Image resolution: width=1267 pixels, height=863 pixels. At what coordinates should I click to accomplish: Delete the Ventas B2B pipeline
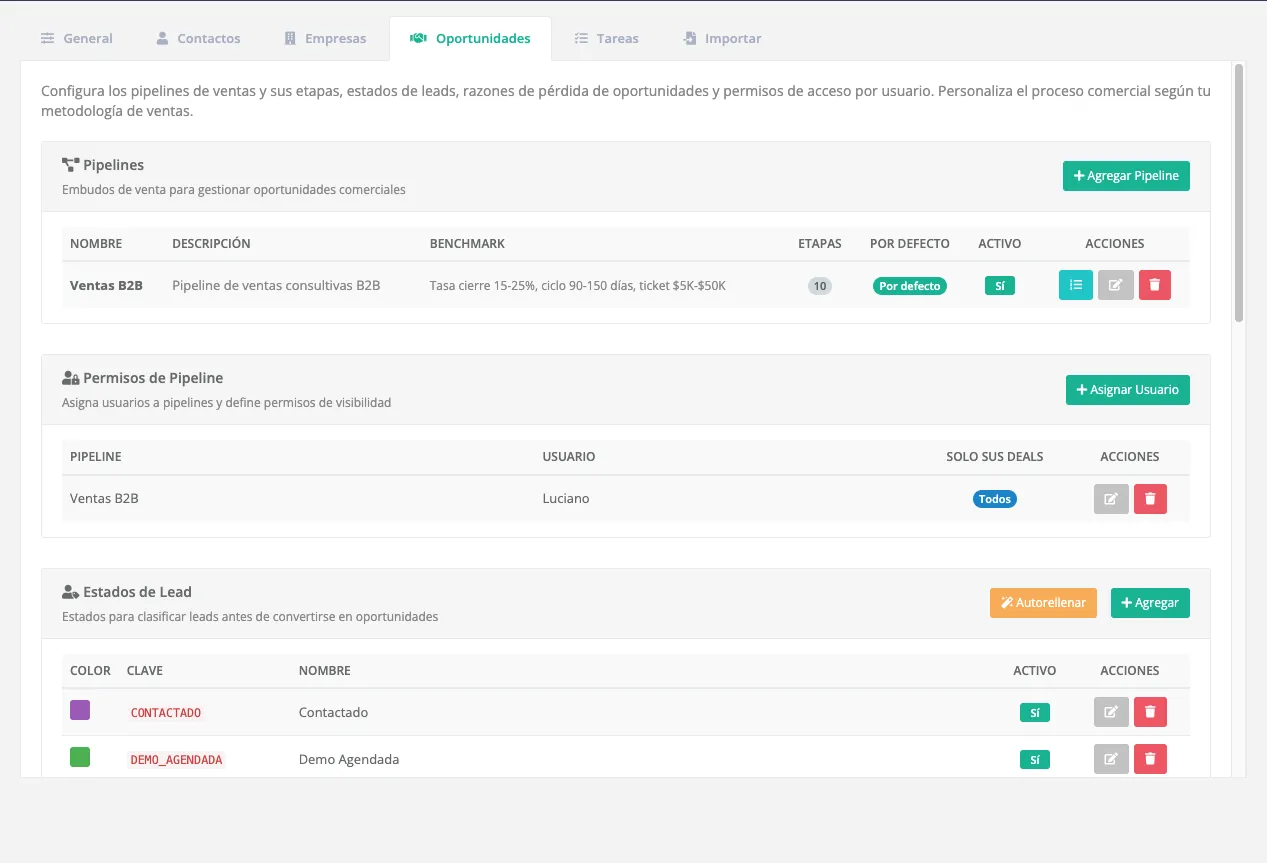(x=1154, y=285)
